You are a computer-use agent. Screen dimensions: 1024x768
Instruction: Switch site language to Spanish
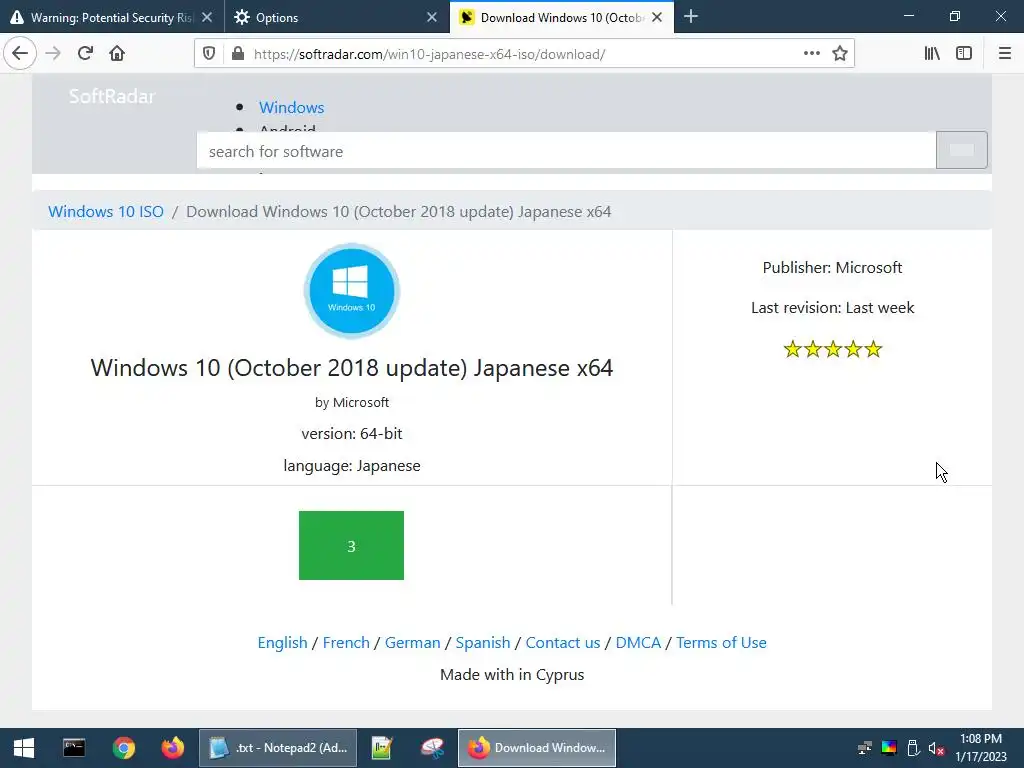[483, 643]
